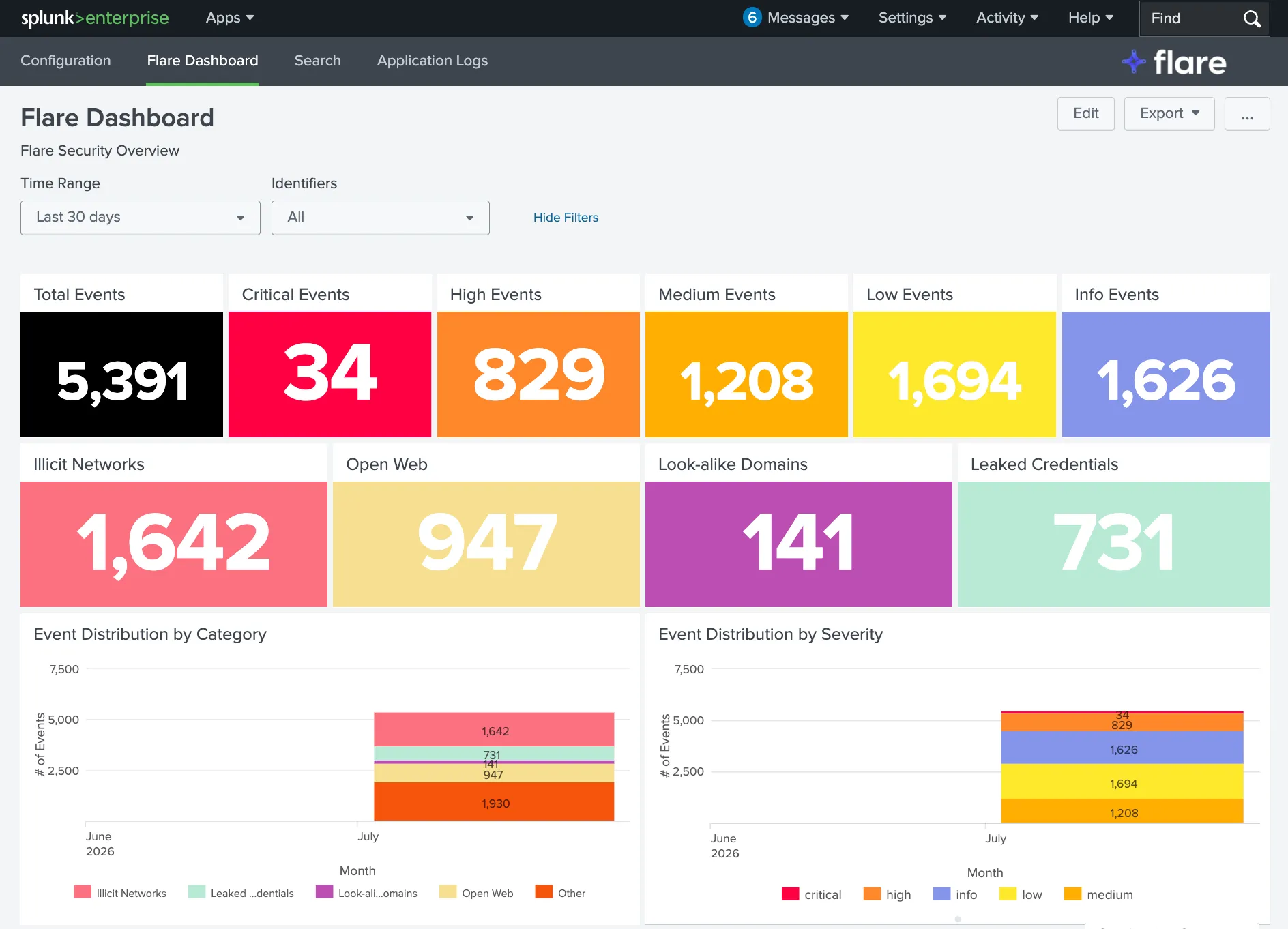Click the info bar segment labeled 1,626

[x=1122, y=748]
